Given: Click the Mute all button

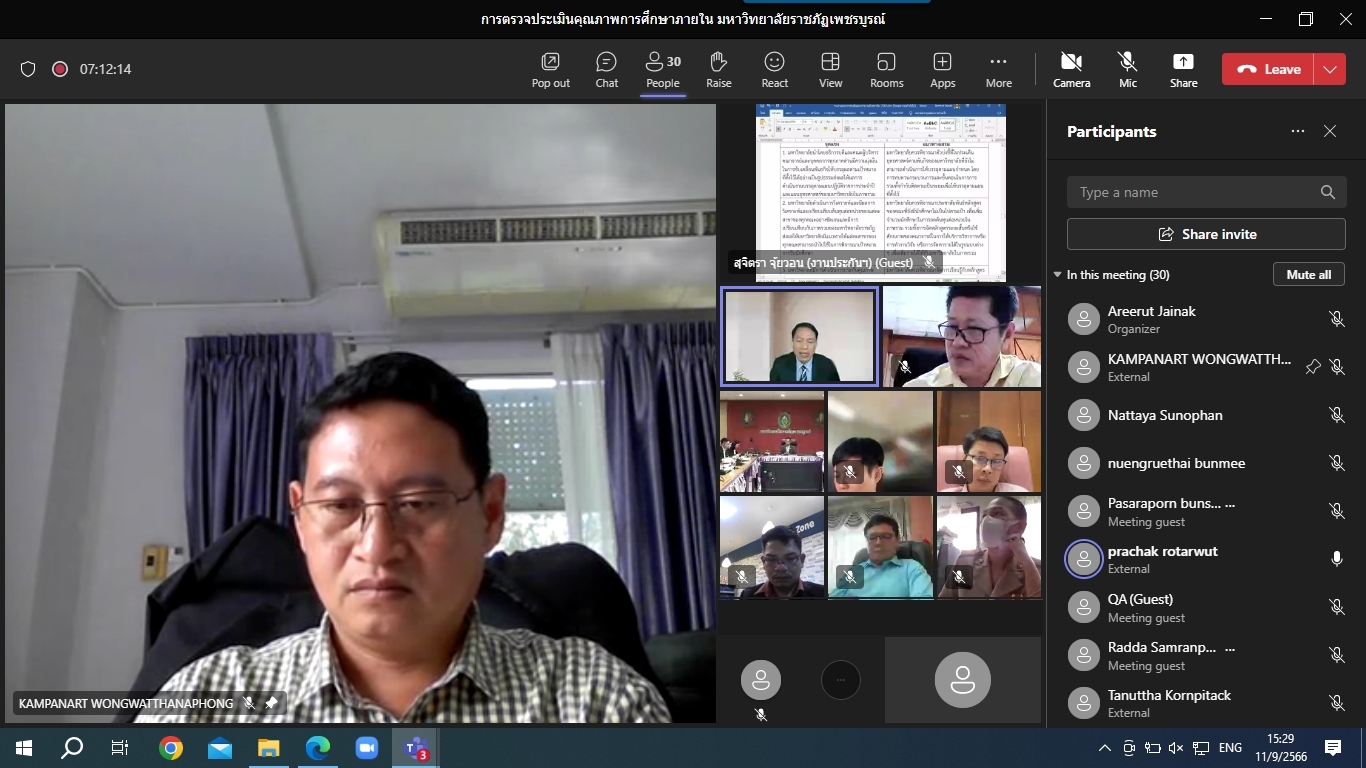Looking at the screenshot, I should 1308,275.
